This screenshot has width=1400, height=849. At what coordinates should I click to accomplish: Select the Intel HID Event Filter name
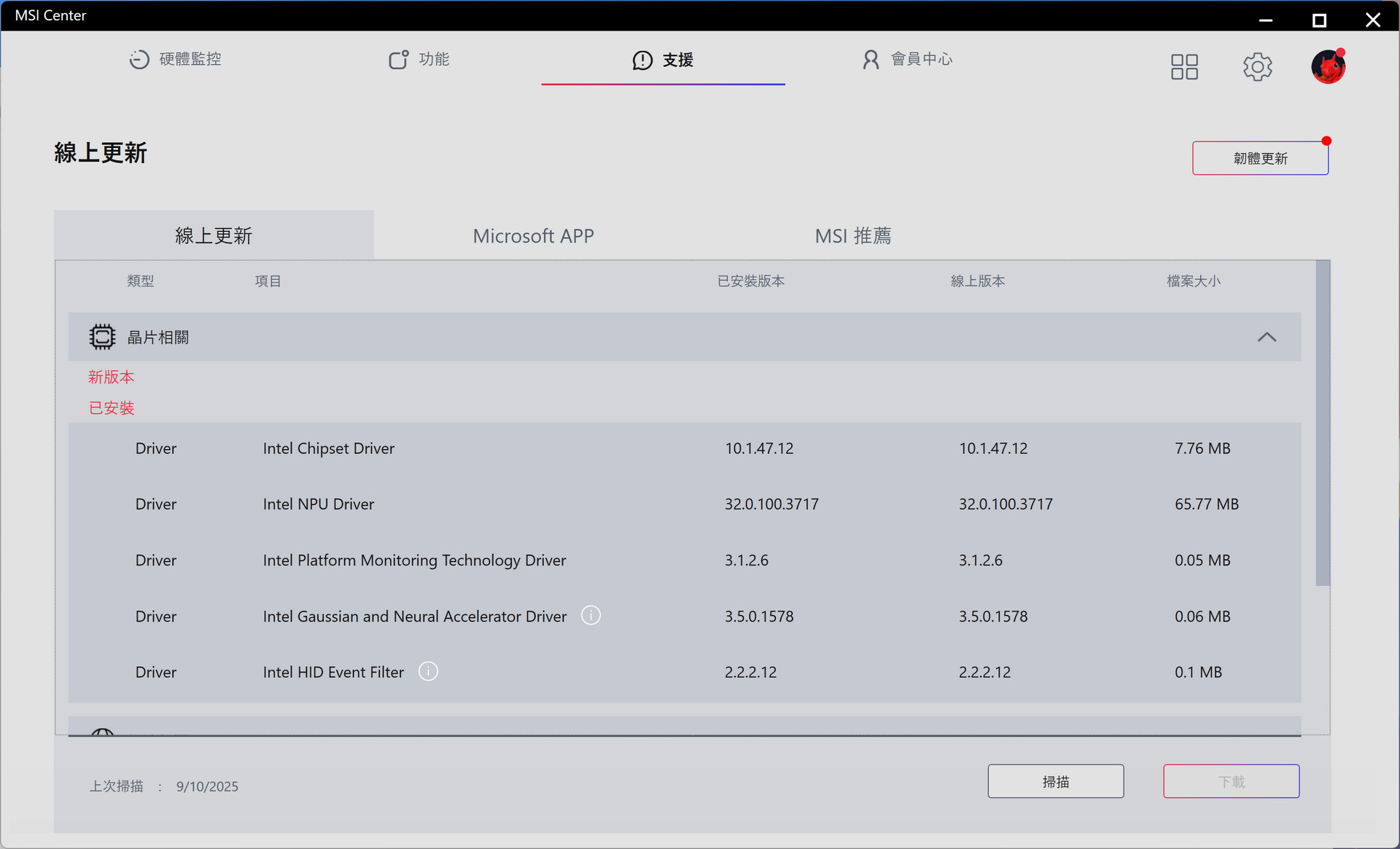click(x=333, y=672)
